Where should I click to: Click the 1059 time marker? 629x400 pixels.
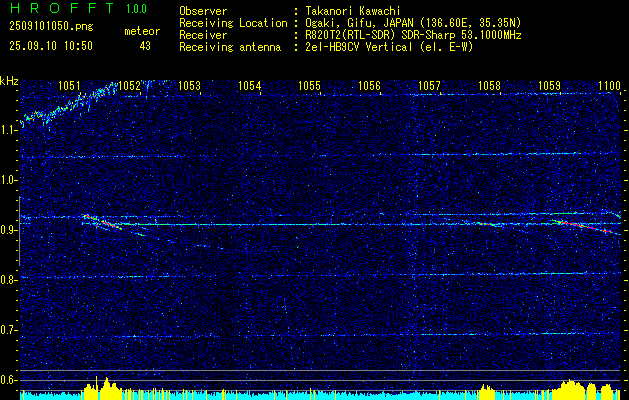(x=550, y=85)
